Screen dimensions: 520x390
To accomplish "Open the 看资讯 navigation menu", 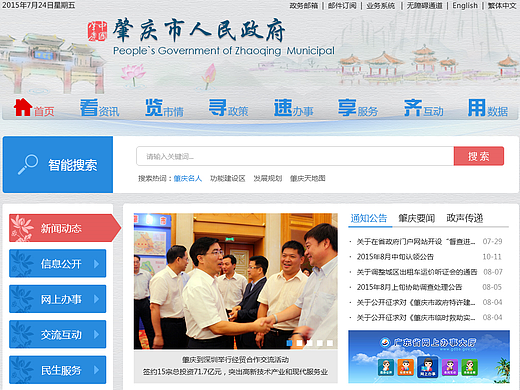I will (x=99, y=108).
